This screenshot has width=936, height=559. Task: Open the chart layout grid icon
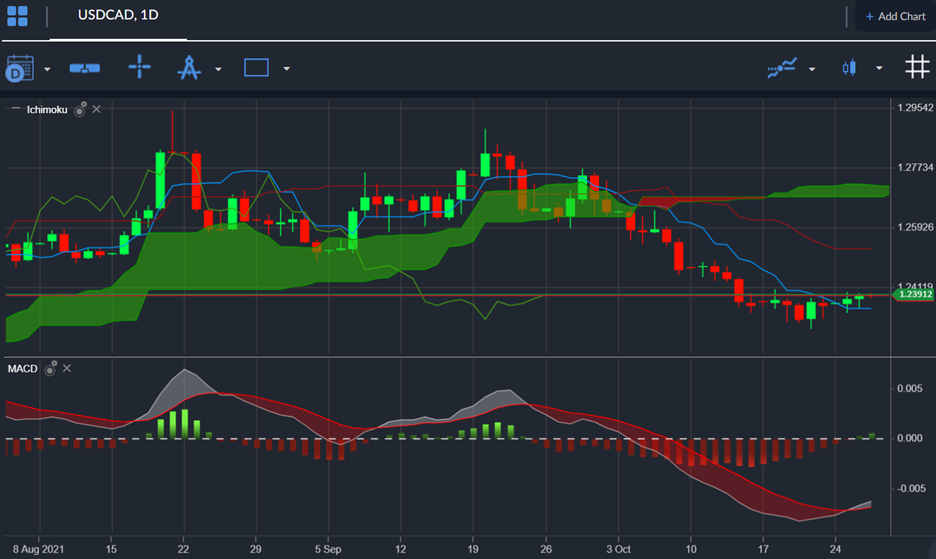click(17, 16)
